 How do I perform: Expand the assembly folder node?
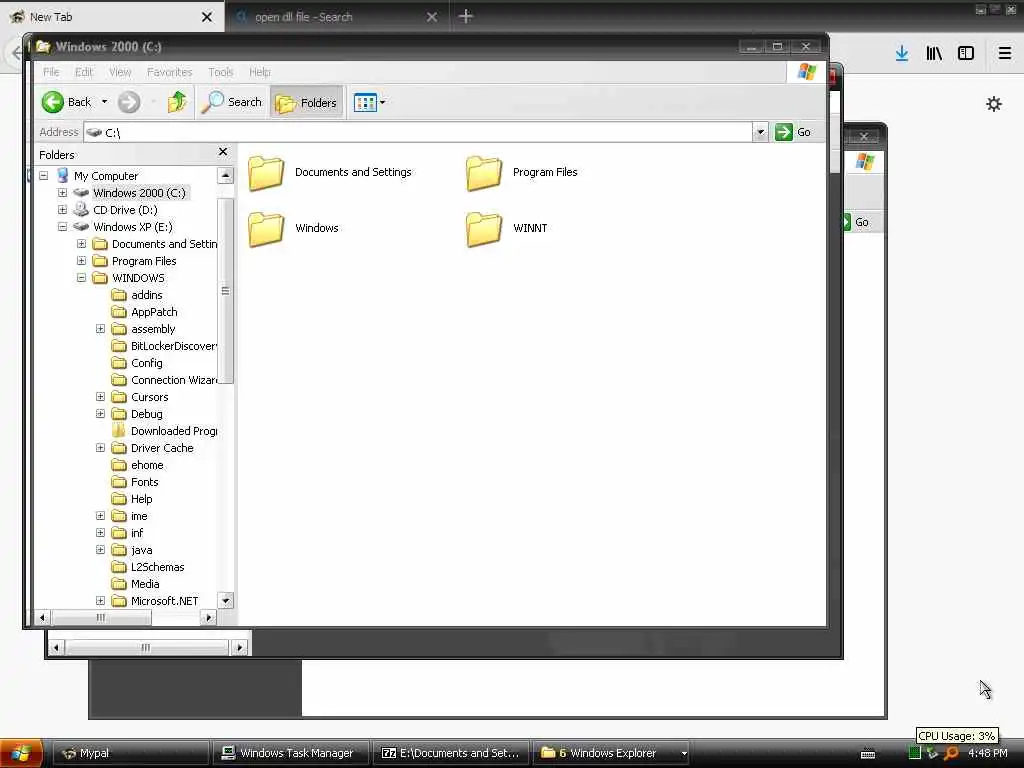[101, 328]
